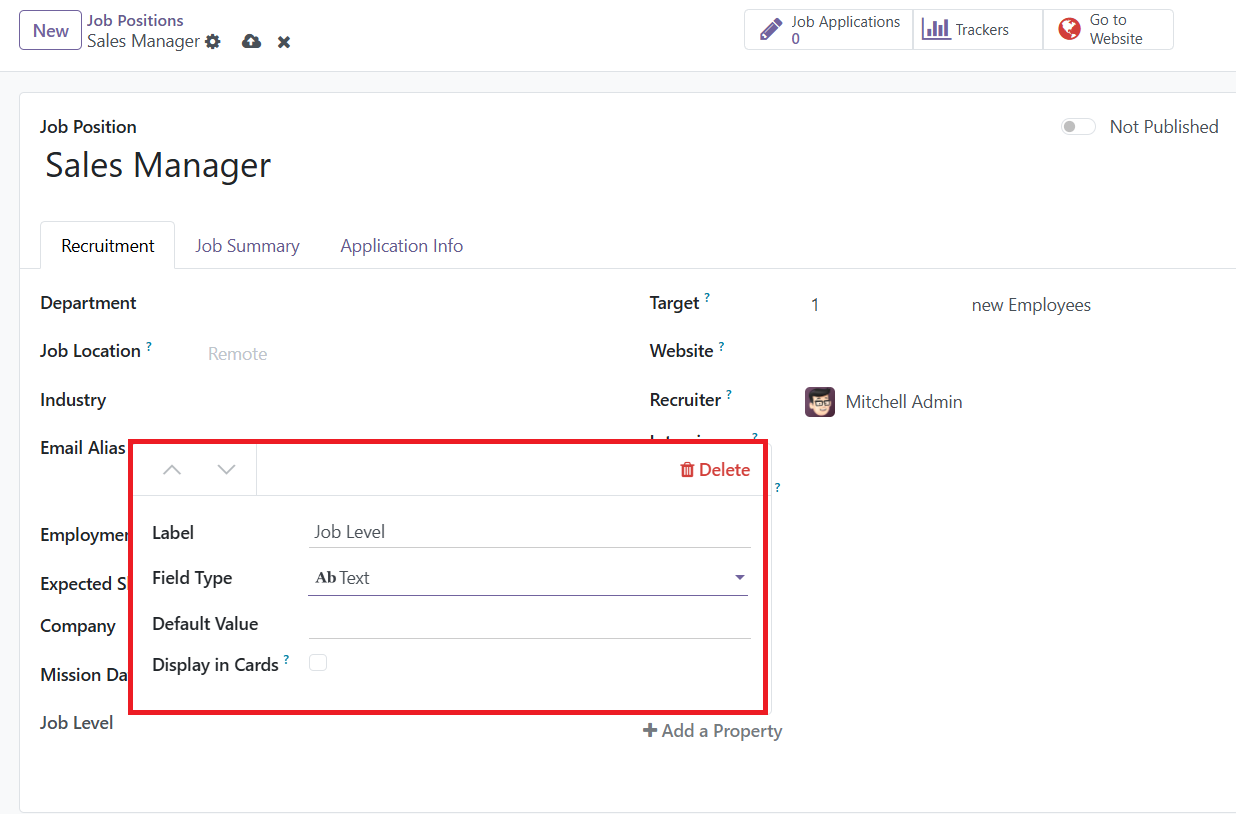This screenshot has width=1236, height=814.
Task: Click the Go to Website button
Action: click(x=1108, y=29)
